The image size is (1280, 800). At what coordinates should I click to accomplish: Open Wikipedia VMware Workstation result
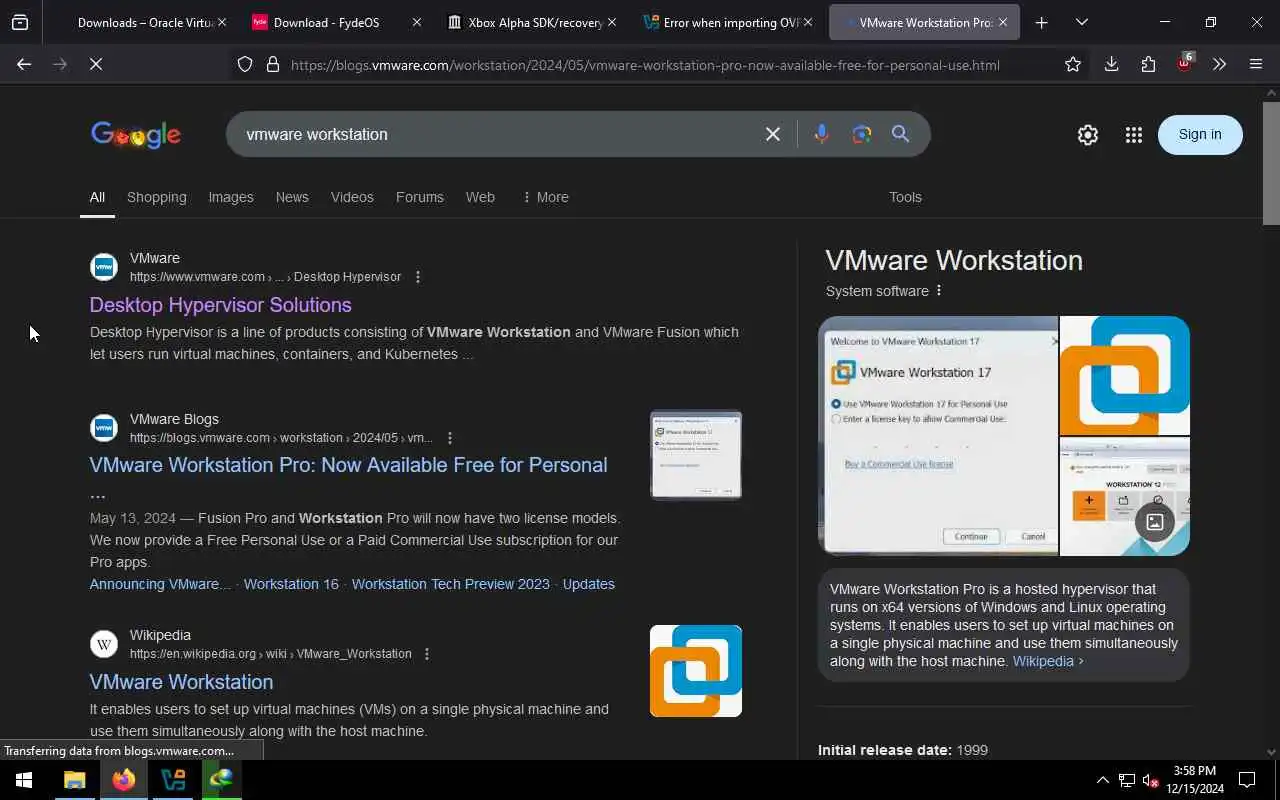coord(181,682)
